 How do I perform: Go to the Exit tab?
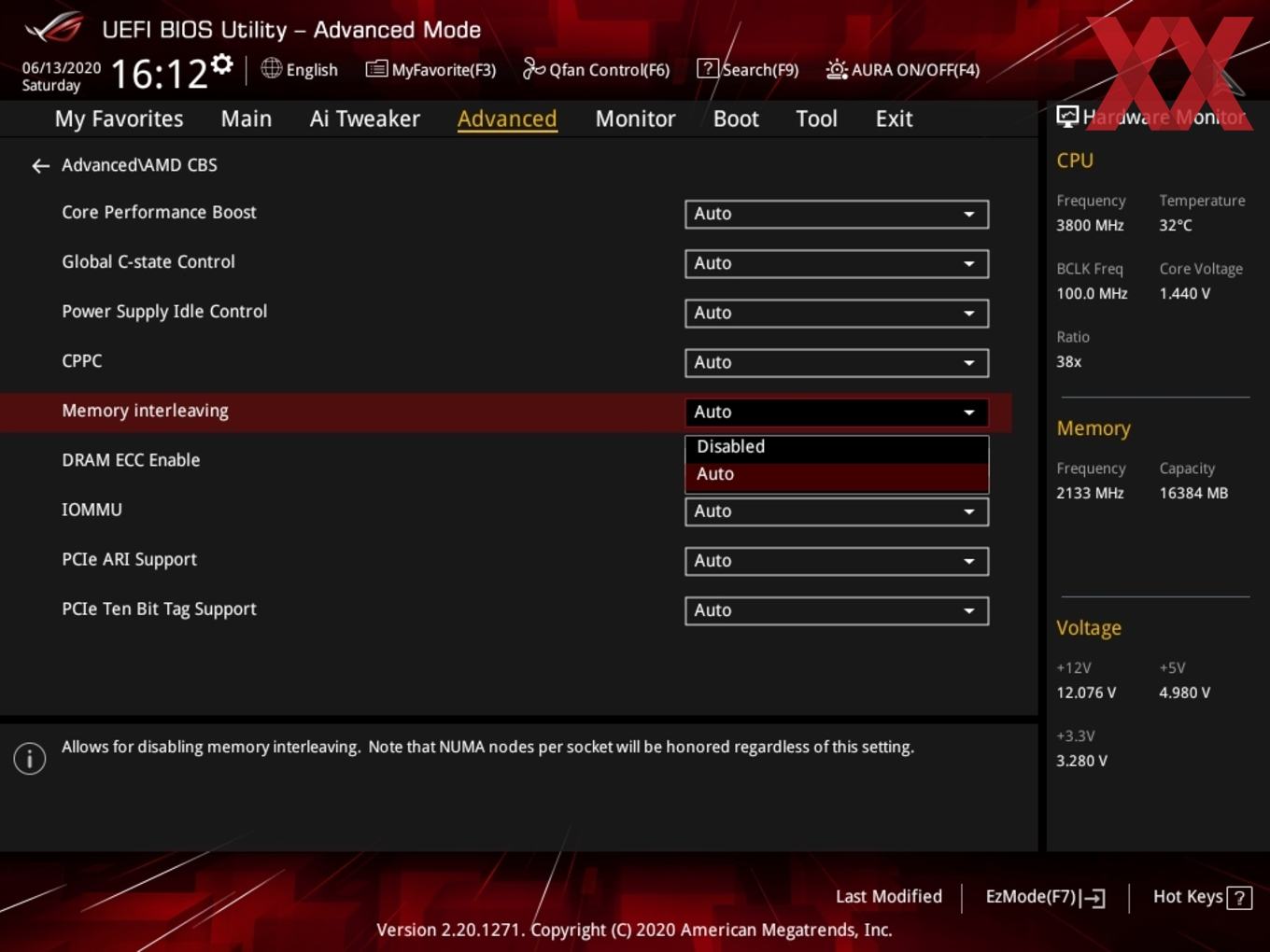click(894, 119)
